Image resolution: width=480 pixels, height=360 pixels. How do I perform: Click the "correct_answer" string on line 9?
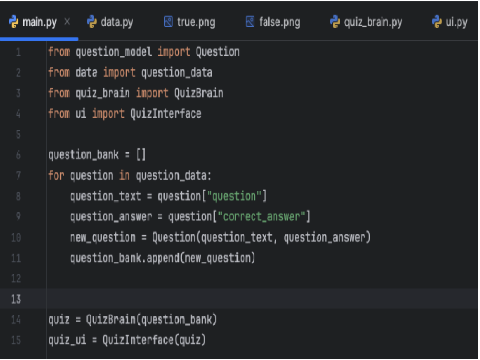262,217
